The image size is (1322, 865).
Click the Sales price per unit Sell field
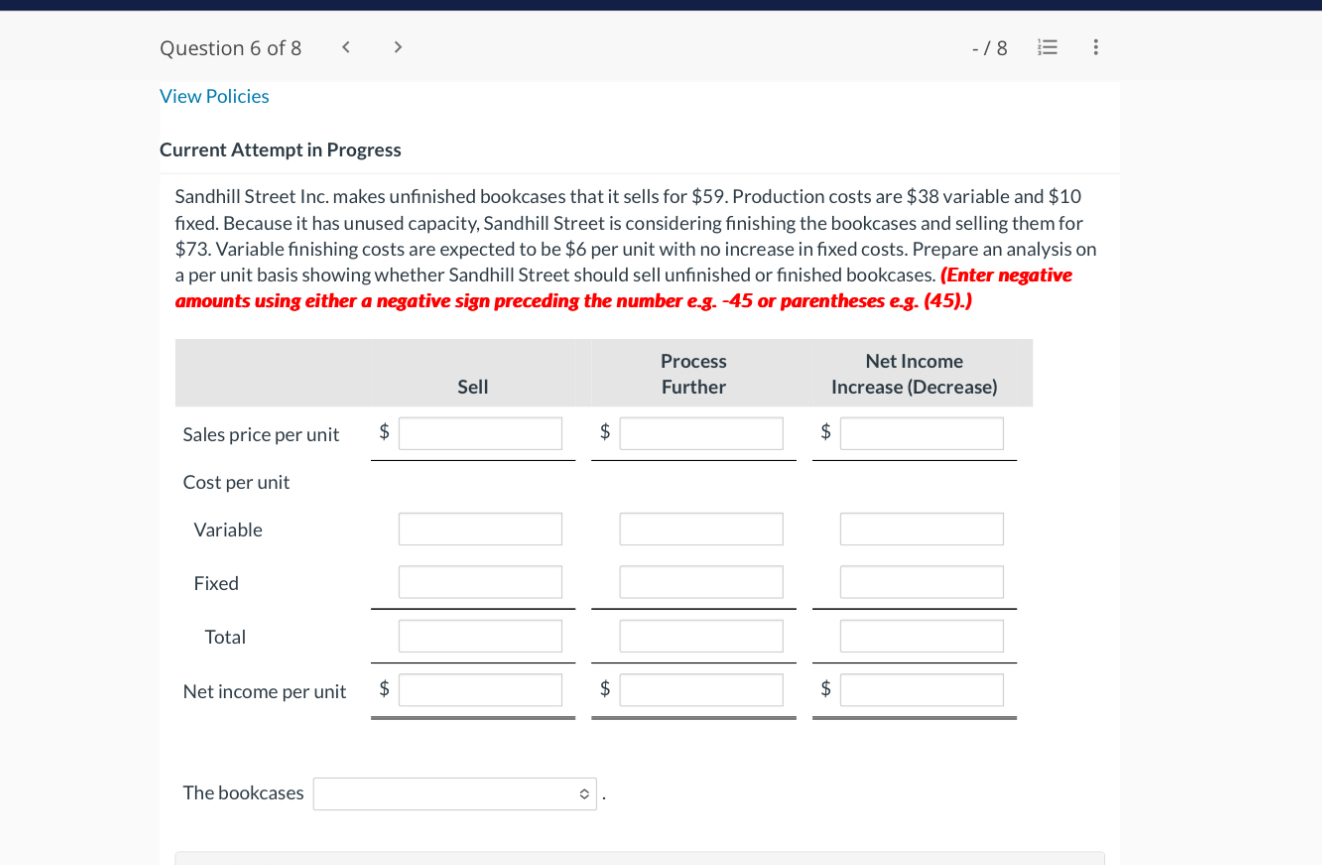point(480,432)
